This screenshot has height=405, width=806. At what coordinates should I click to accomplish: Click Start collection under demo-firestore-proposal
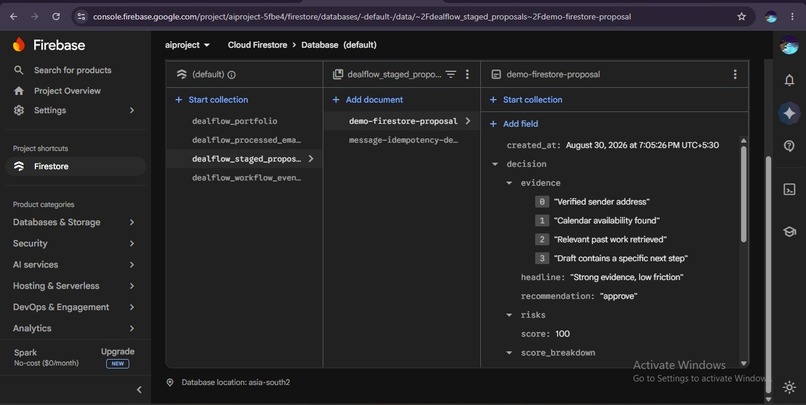pos(526,100)
